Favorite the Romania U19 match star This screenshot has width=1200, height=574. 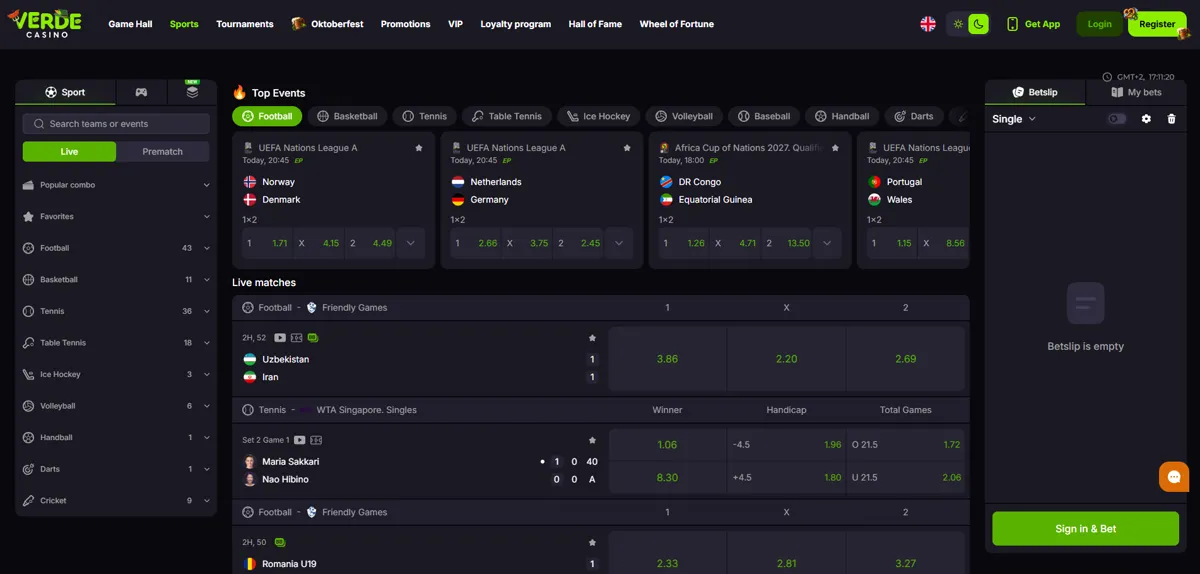pos(592,542)
